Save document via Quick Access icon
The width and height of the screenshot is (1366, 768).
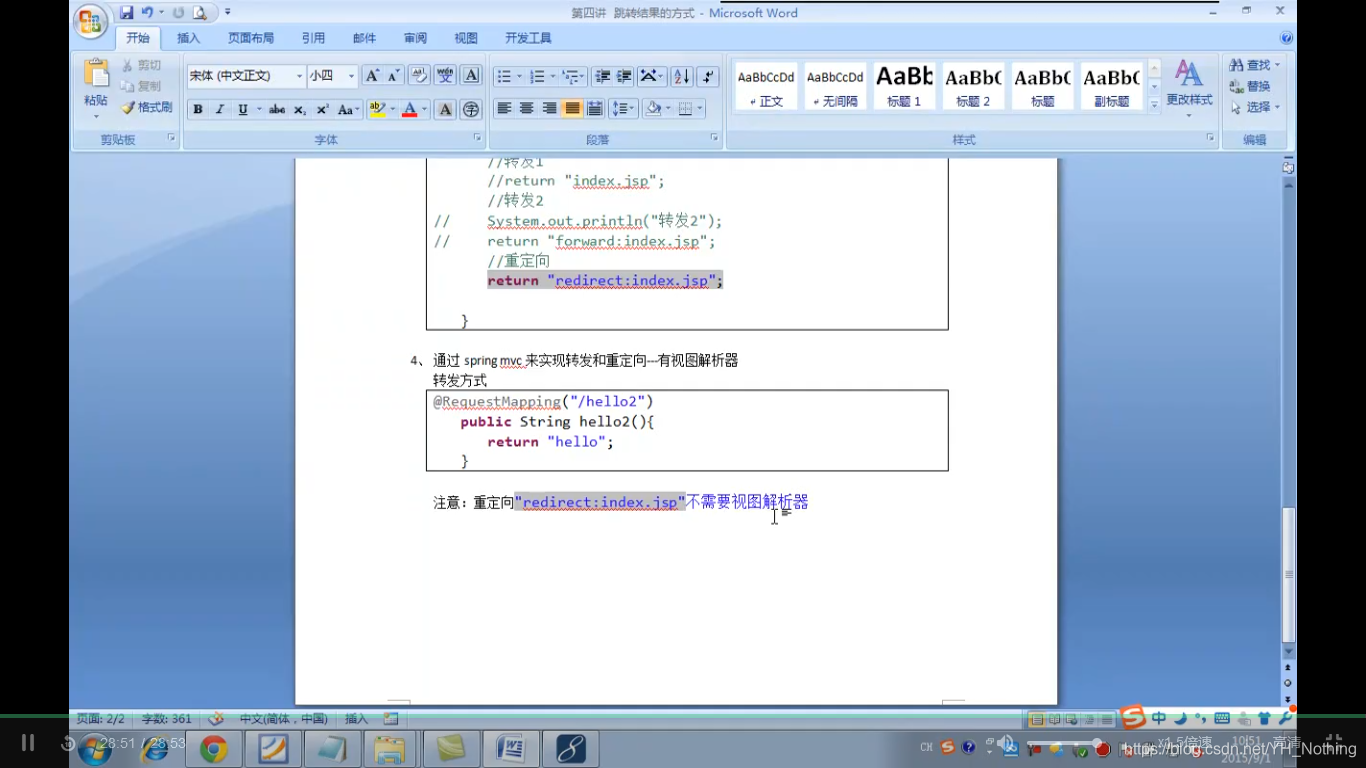pos(126,13)
